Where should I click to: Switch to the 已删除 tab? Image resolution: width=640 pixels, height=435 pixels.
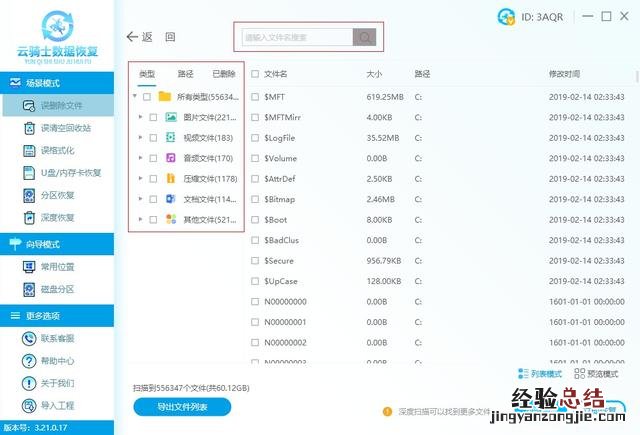pos(224,74)
